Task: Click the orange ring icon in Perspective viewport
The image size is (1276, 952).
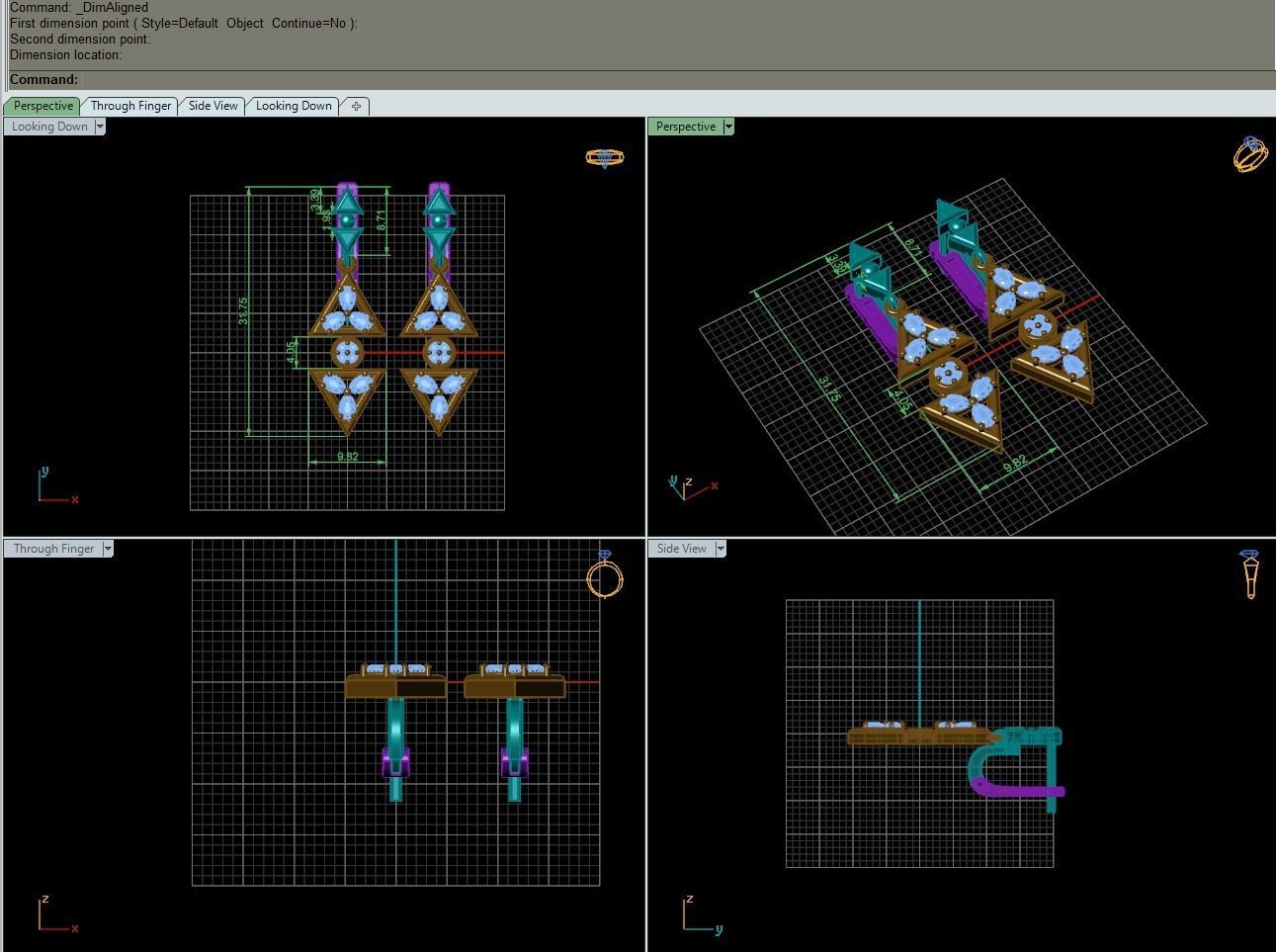Action: pyautogui.click(x=1250, y=154)
